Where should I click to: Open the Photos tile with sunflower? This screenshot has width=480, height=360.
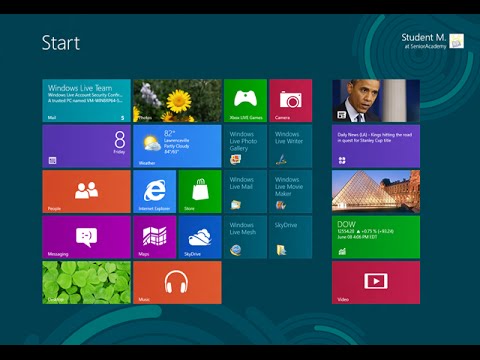[177, 100]
